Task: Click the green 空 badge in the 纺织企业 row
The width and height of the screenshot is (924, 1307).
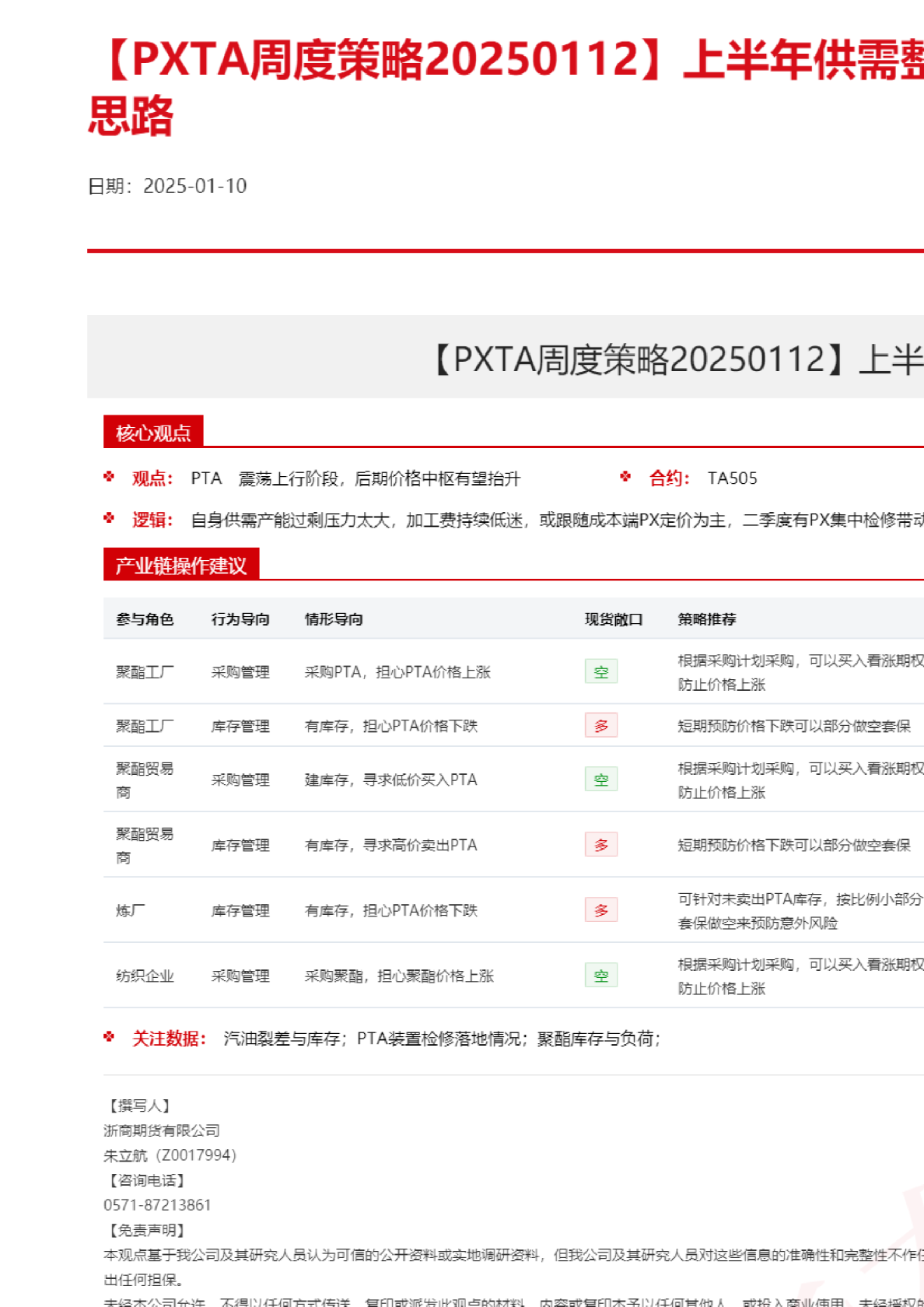Action: 600,976
